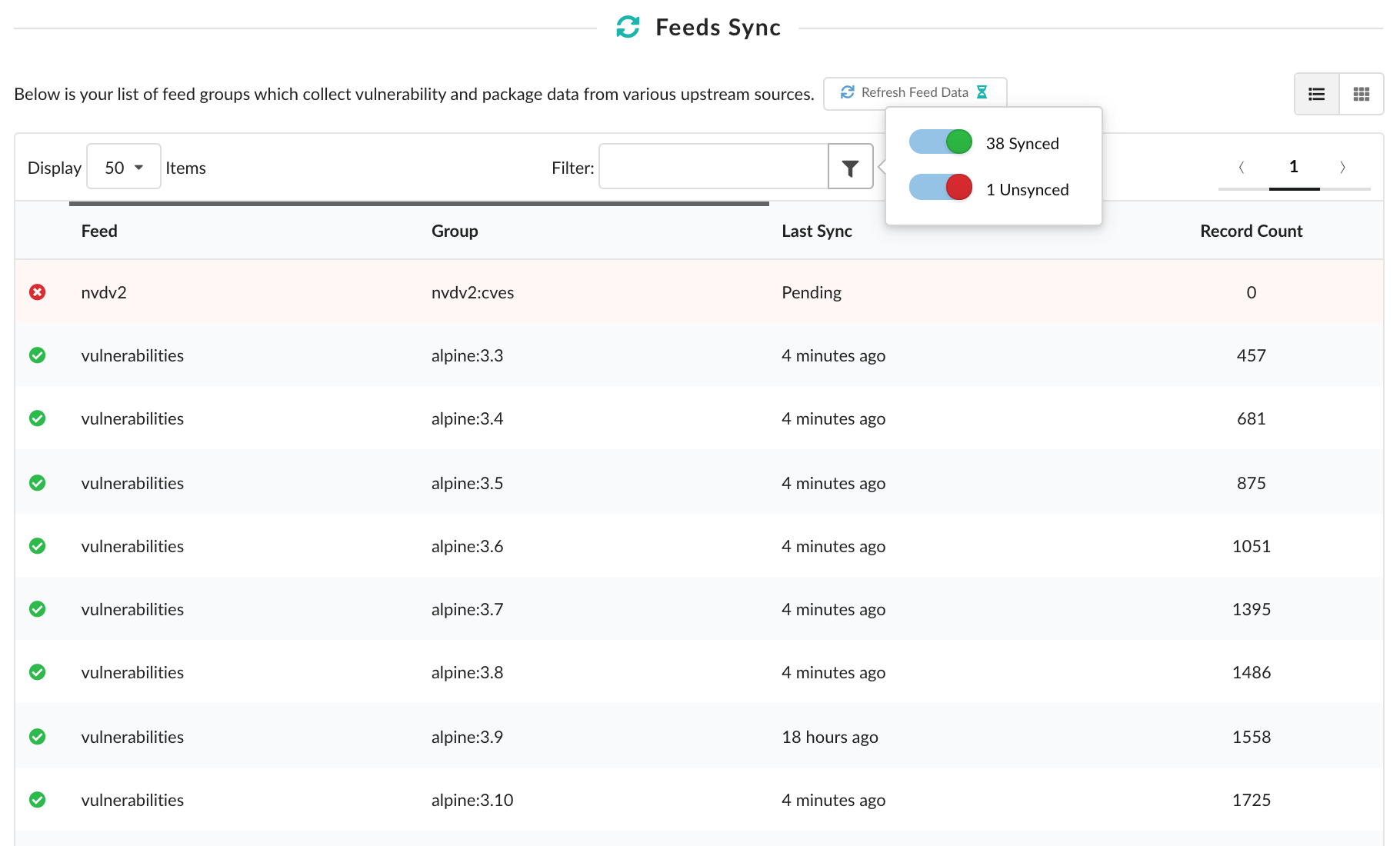Click the red error icon for nvdv2
This screenshot has width=1400, height=846.
click(x=37, y=292)
